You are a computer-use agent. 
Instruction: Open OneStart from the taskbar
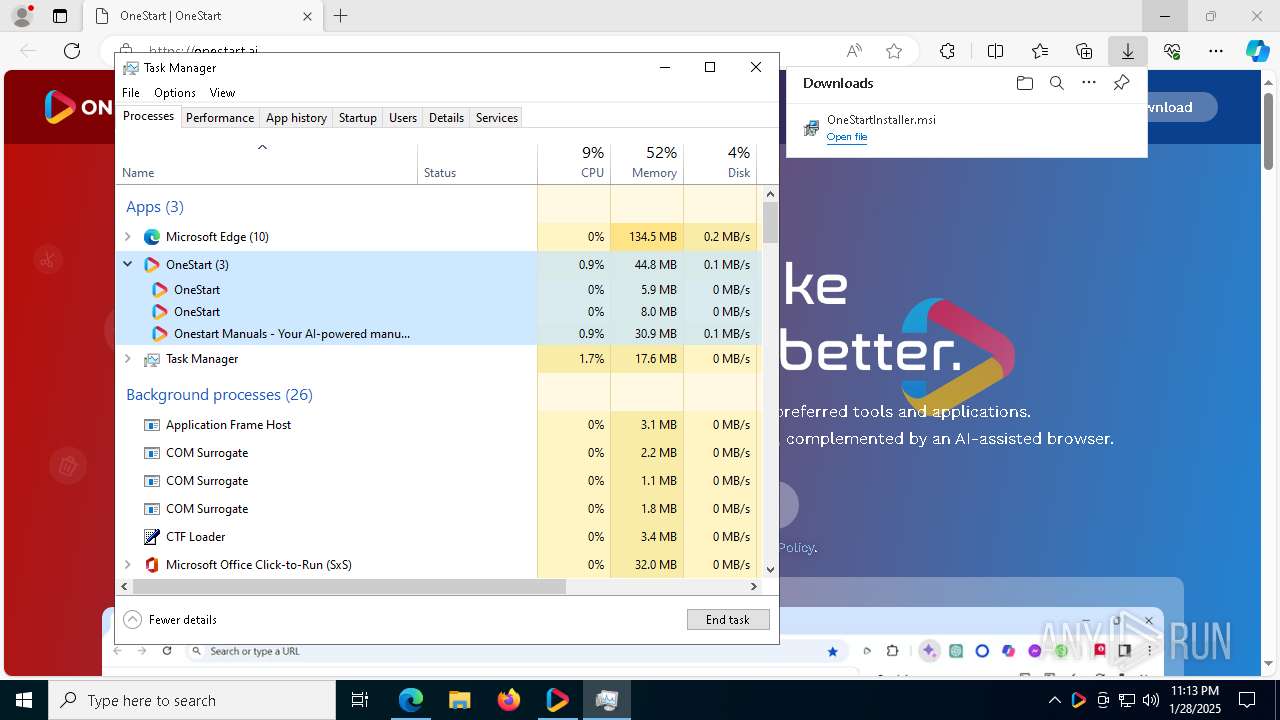click(x=557, y=700)
